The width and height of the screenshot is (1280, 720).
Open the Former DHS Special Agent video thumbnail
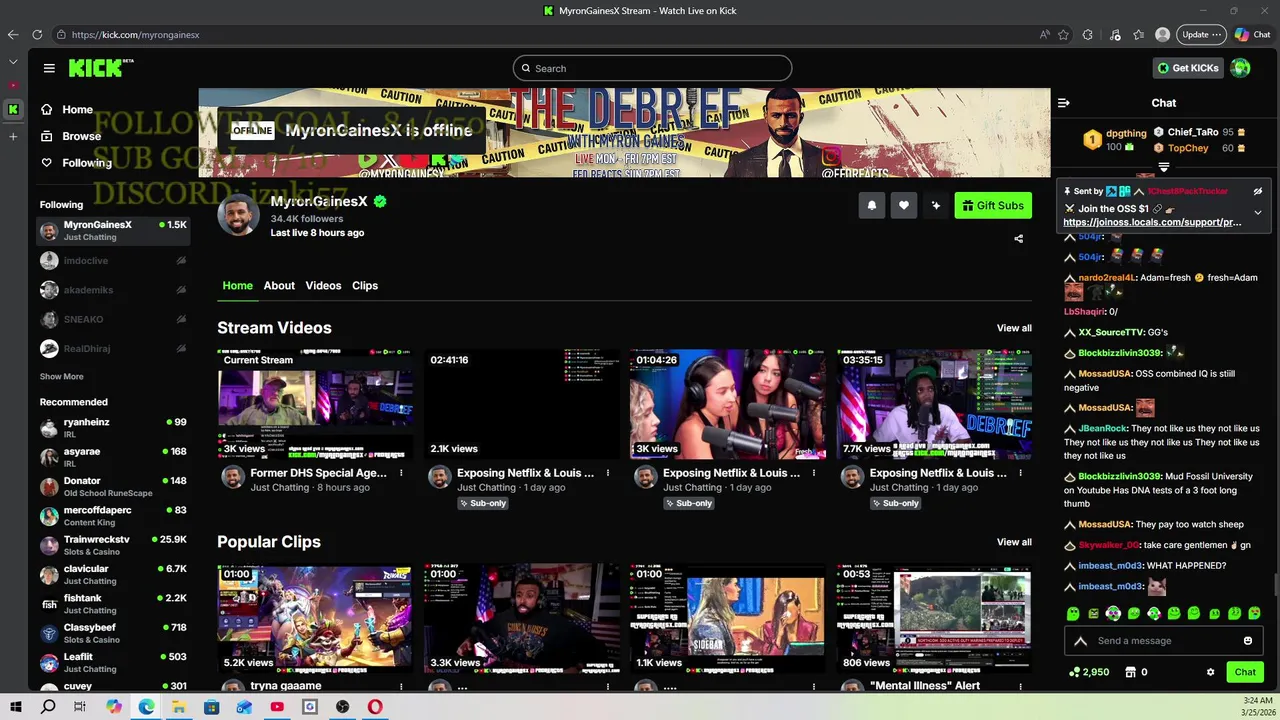(x=315, y=404)
